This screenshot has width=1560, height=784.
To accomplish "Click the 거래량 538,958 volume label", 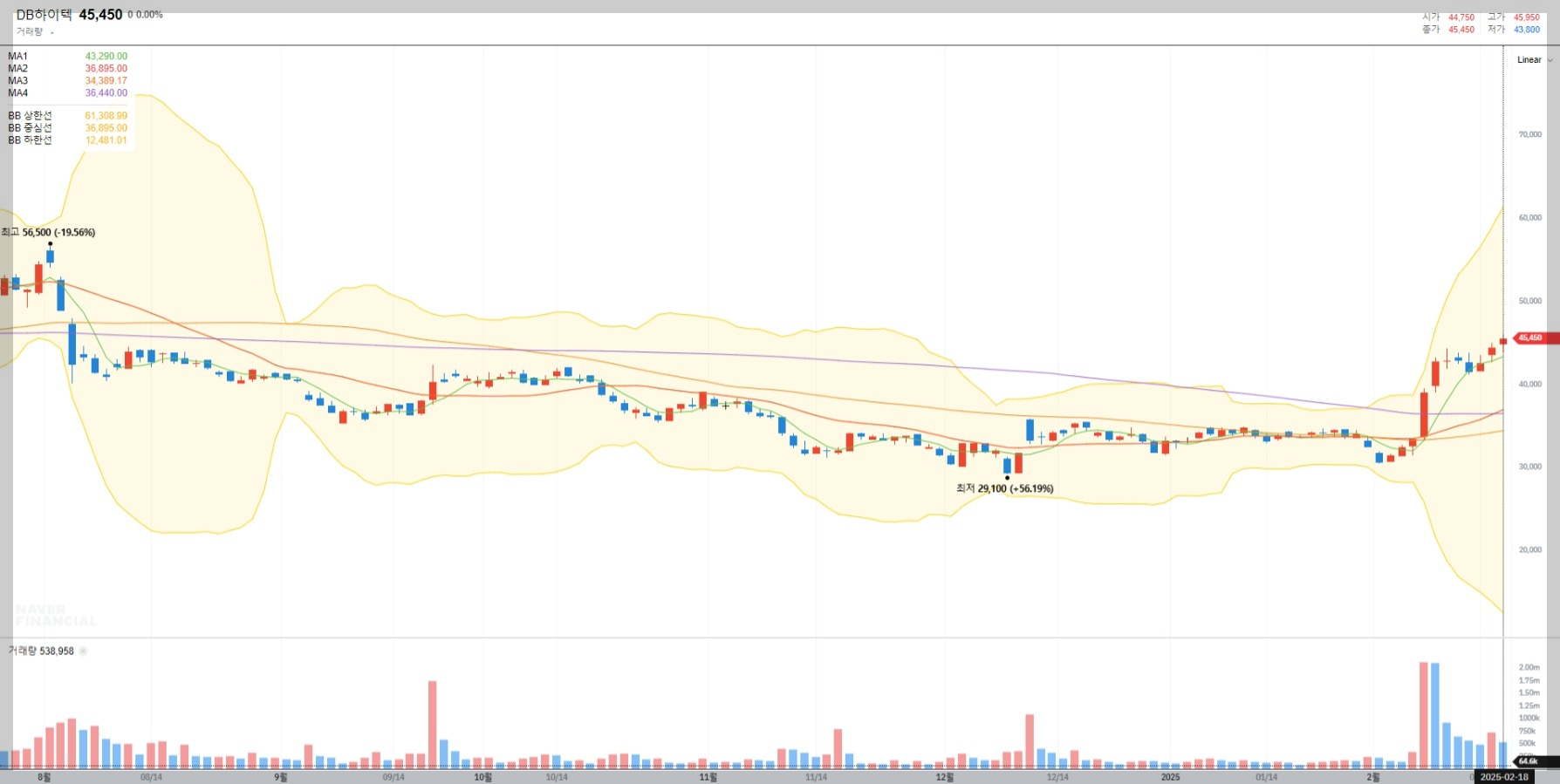I will [41, 651].
